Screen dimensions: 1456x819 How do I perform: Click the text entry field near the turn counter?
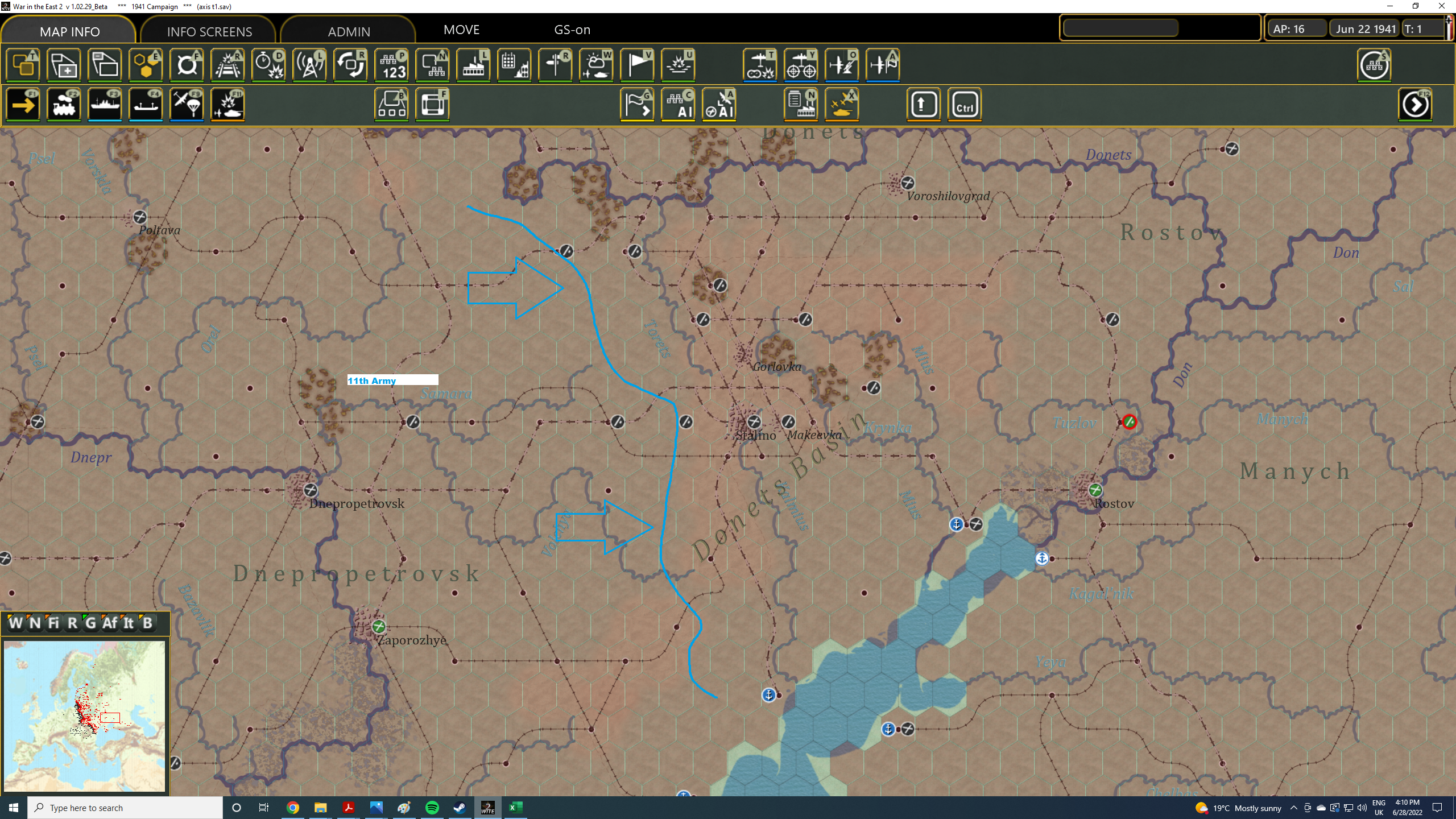click(1119, 27)
